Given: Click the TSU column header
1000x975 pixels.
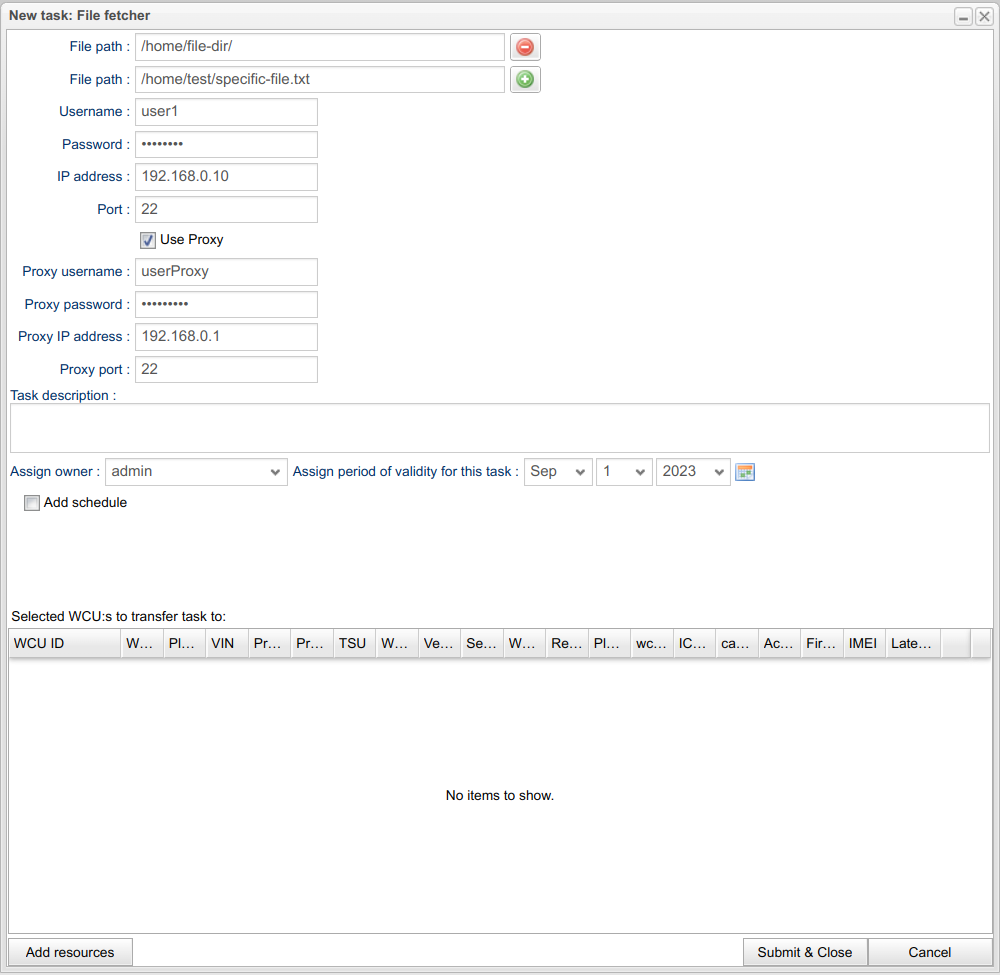Looking at the screenshot, I should coord(353,643).
